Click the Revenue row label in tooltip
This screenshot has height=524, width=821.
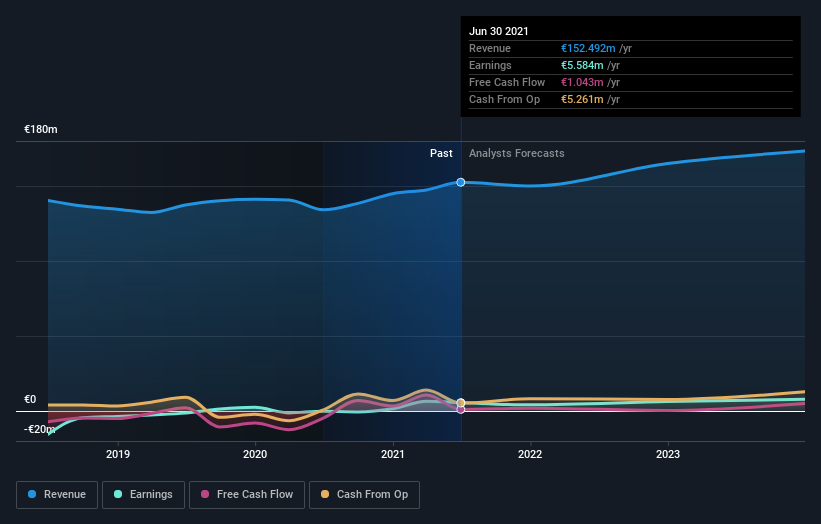[x=490, y=48]
